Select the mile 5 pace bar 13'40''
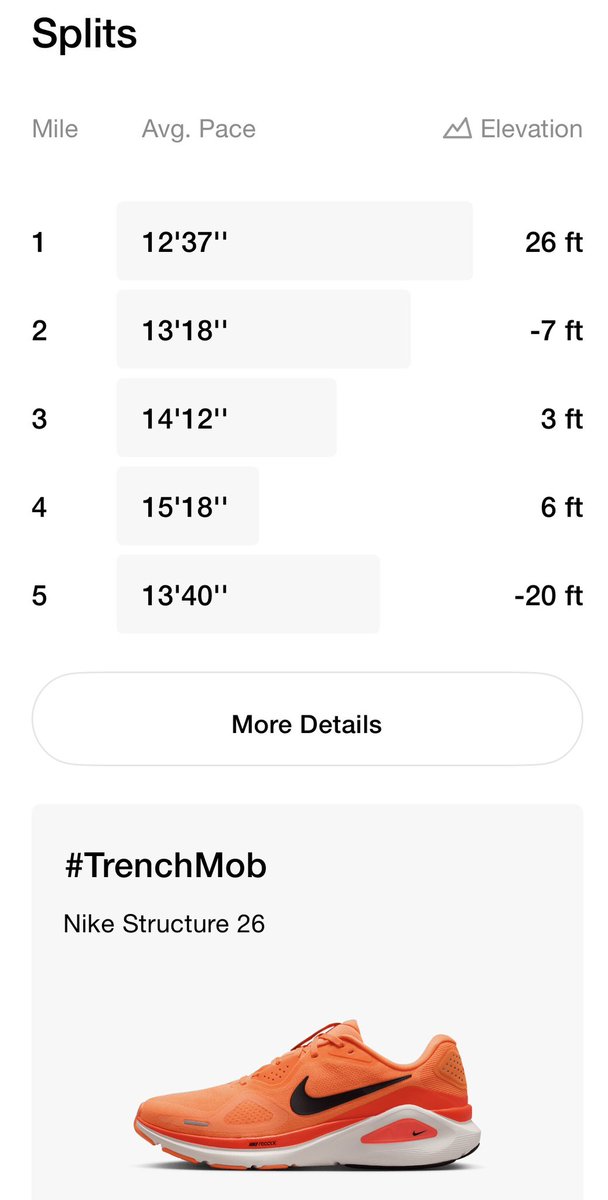 point(248,594)
